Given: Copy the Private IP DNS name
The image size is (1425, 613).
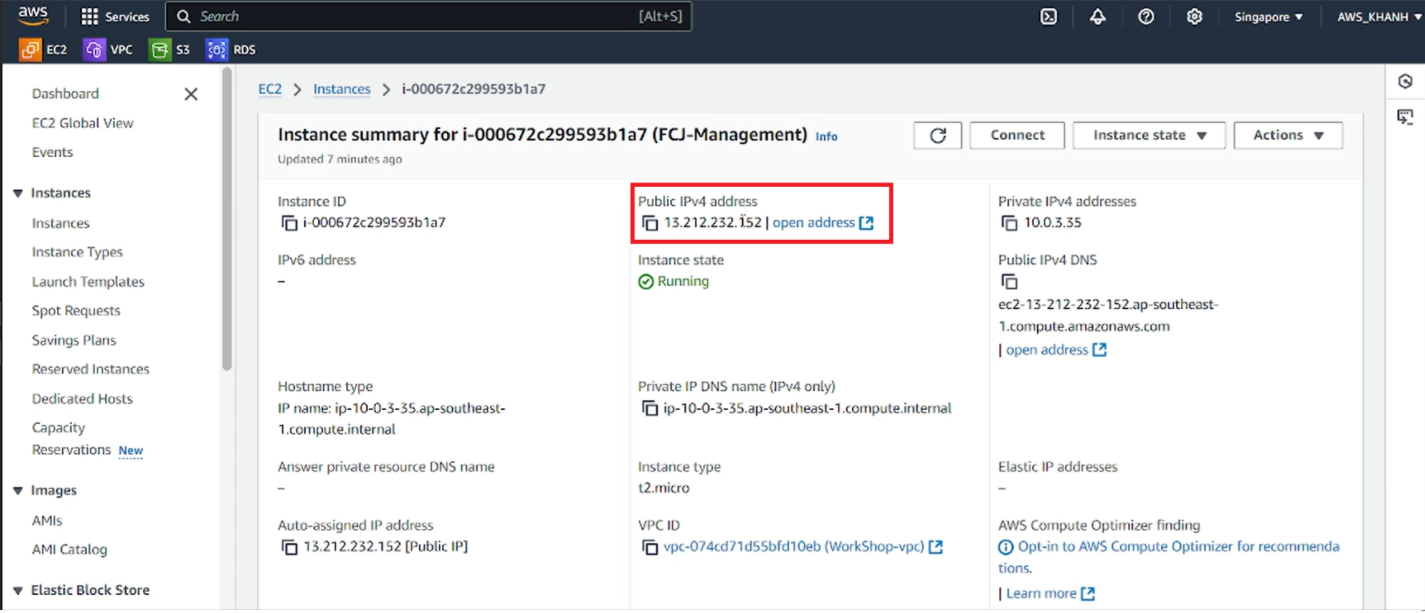Looking at the screenshot, I should tap(650, 408).
